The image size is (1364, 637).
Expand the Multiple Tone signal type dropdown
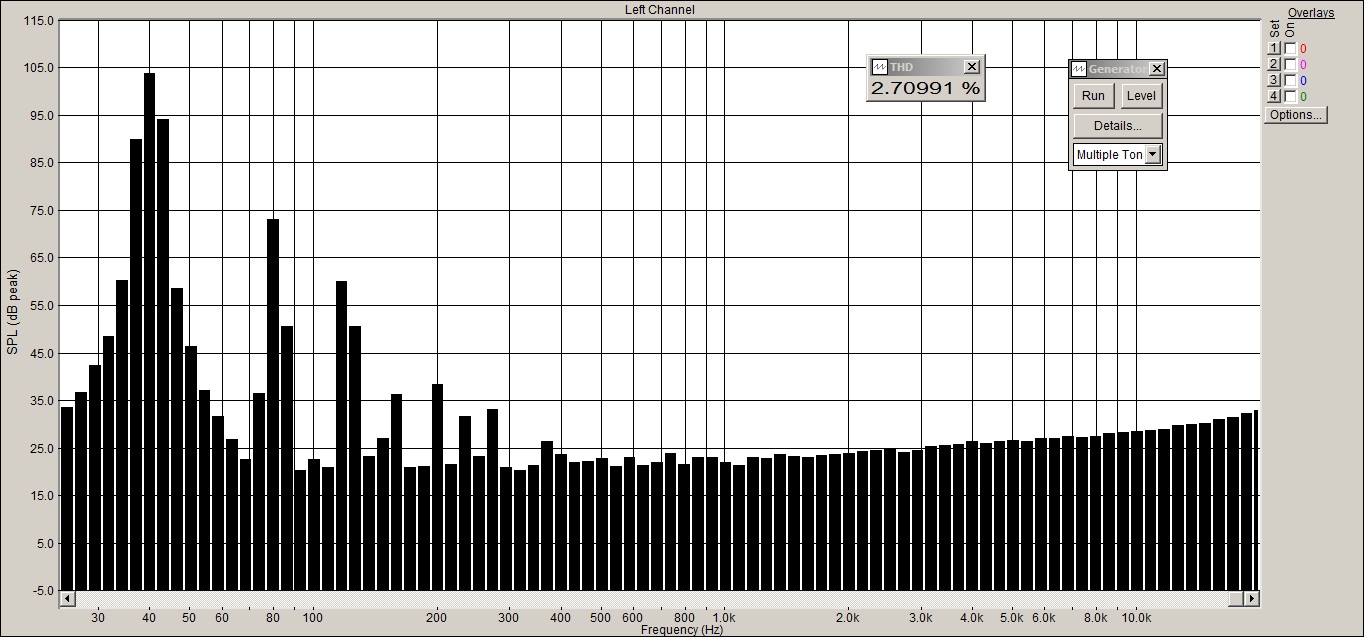coord(1153,155)
